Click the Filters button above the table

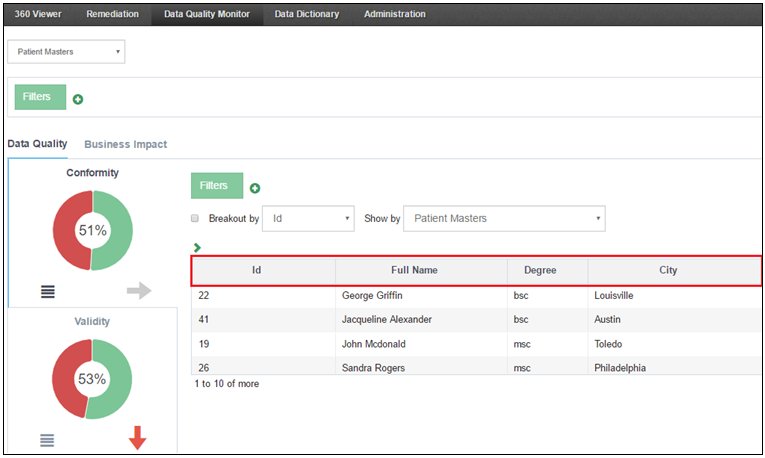pyautogui.click(x=214, y=186)
